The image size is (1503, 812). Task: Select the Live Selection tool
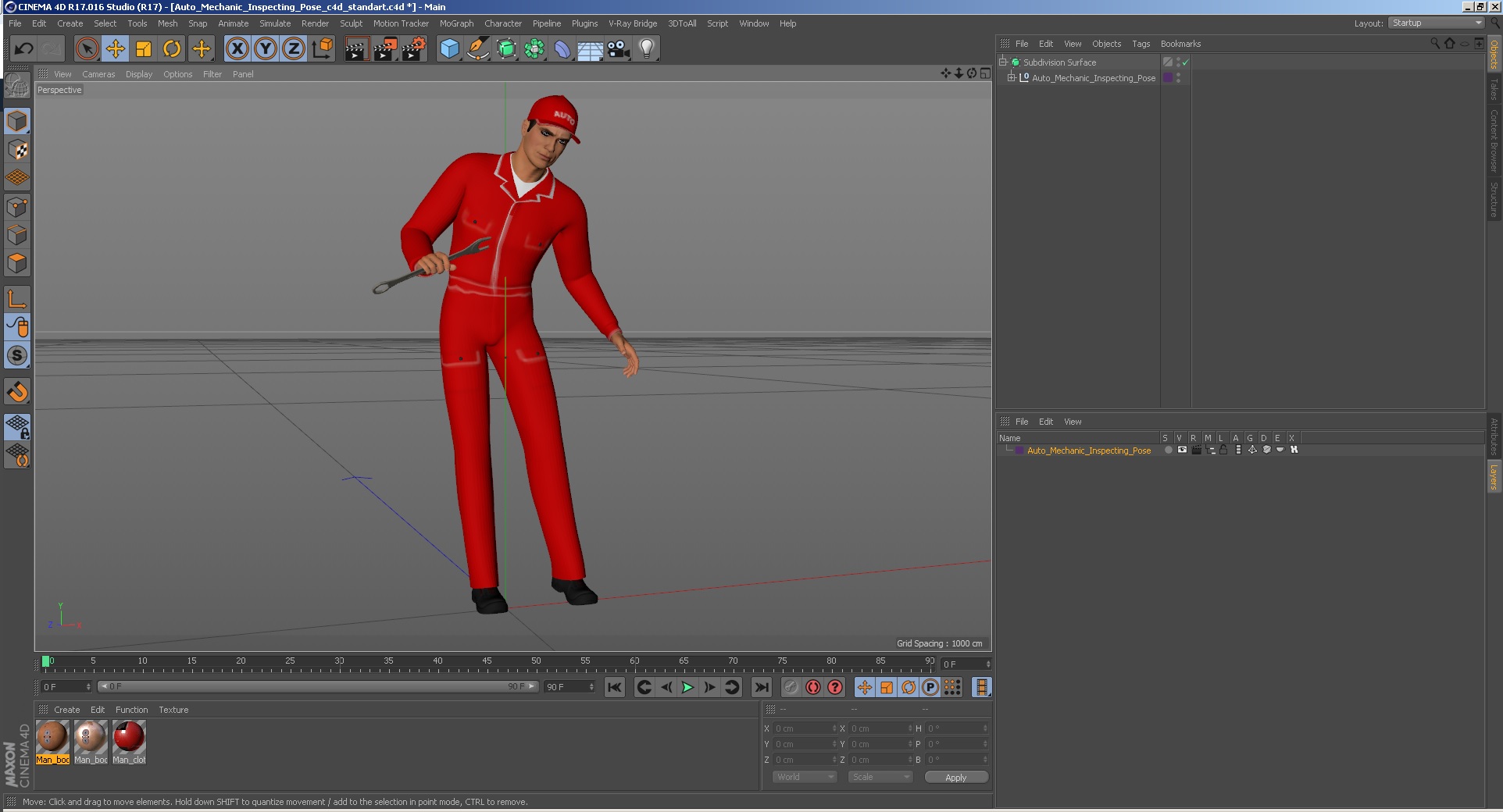coord(87,49)
